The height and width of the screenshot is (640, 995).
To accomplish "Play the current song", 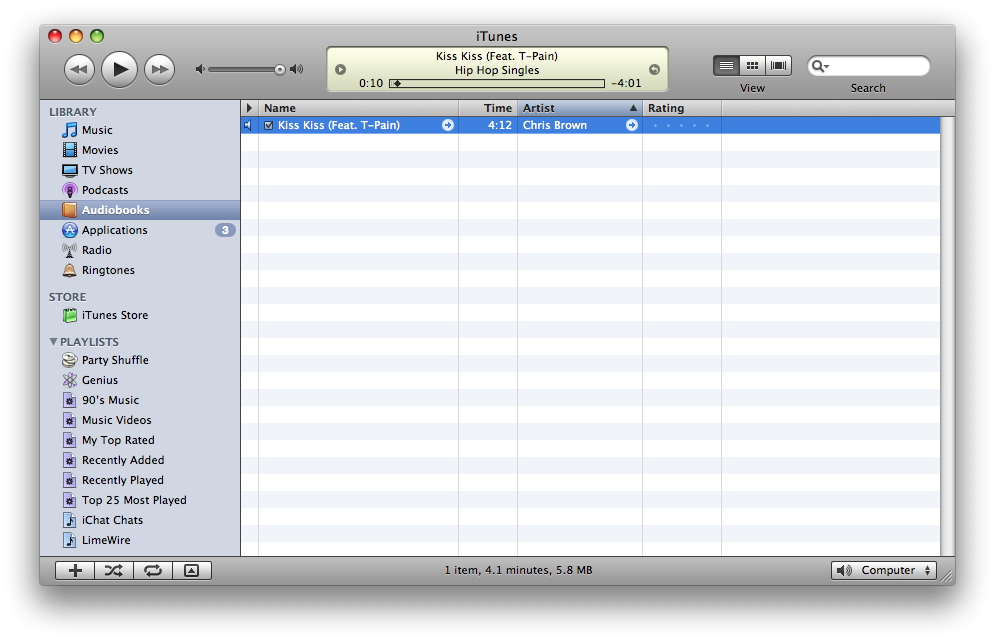I will 120,69.
